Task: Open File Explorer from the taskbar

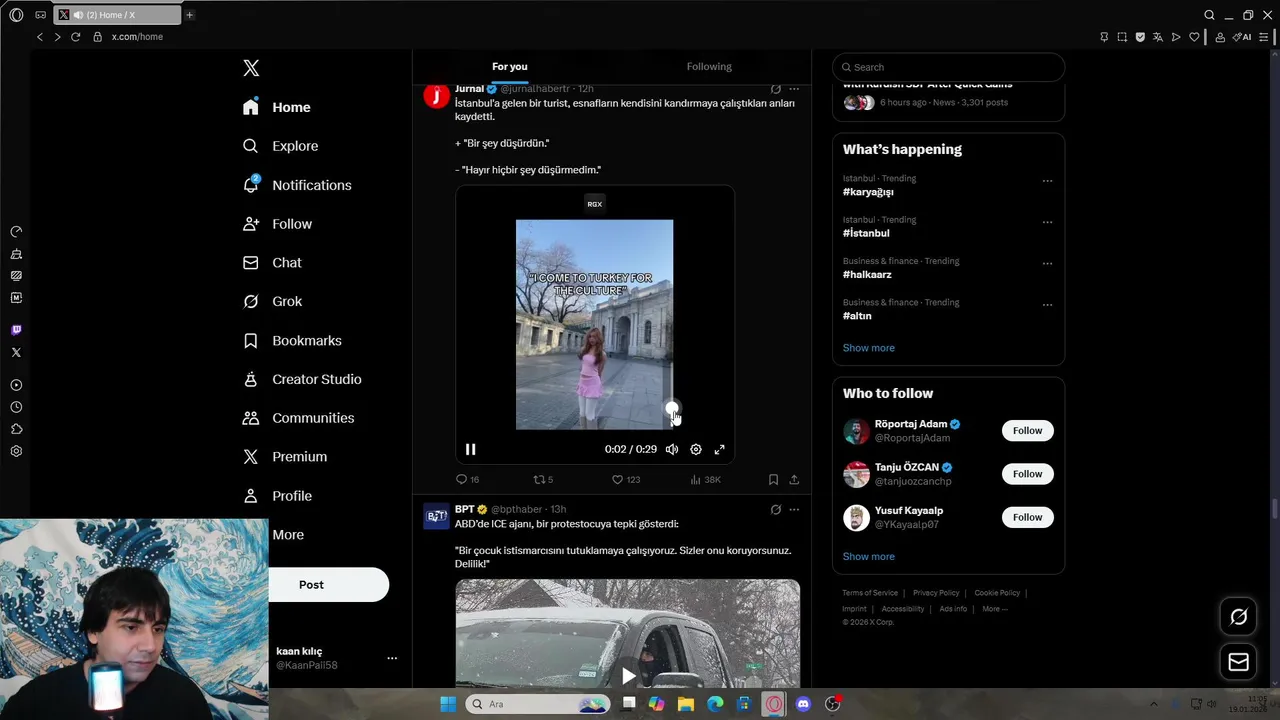Action: [685, 704]
